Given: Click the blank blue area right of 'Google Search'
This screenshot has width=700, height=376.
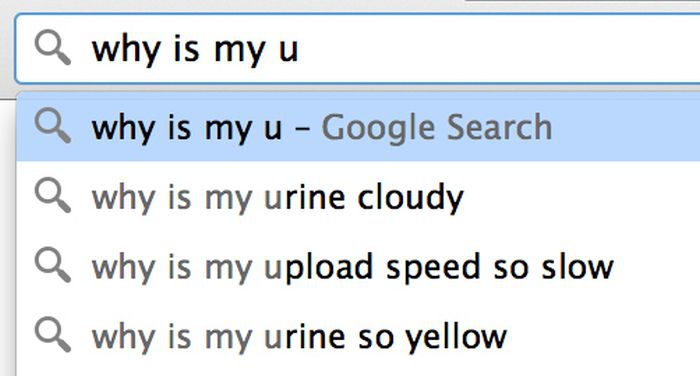Looking at the screenshot, I should [625, 127].
